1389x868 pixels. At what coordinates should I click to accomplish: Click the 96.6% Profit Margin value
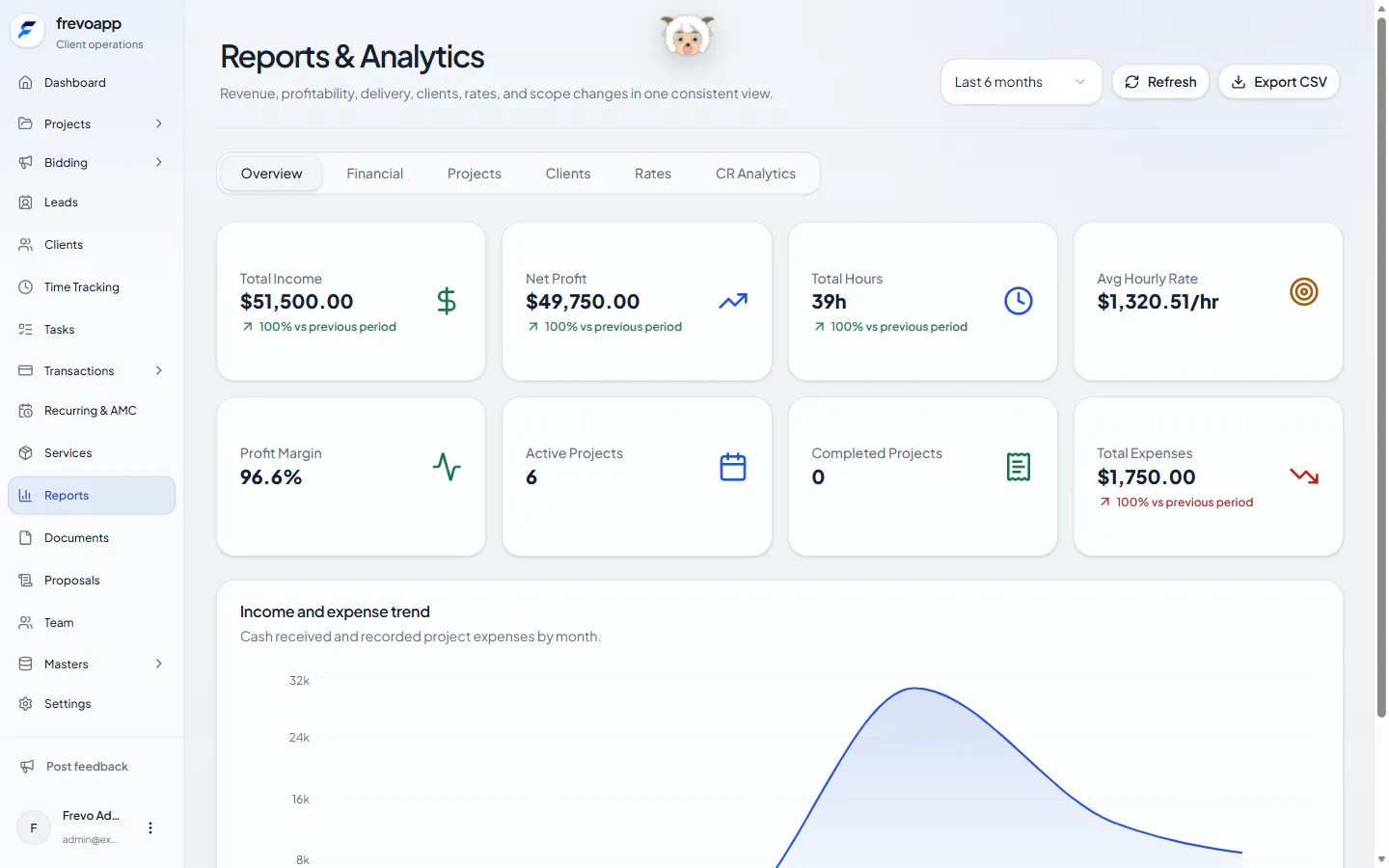point(271,477)
